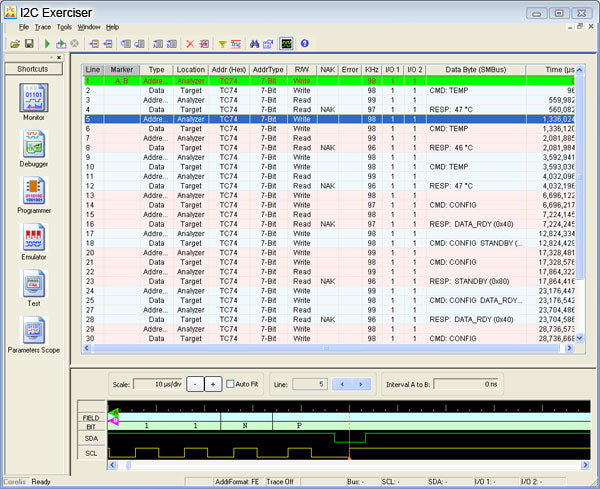Start tracing with the green play arrow
The height and width of the screenshot is (489, 600).
coord(47,44)
